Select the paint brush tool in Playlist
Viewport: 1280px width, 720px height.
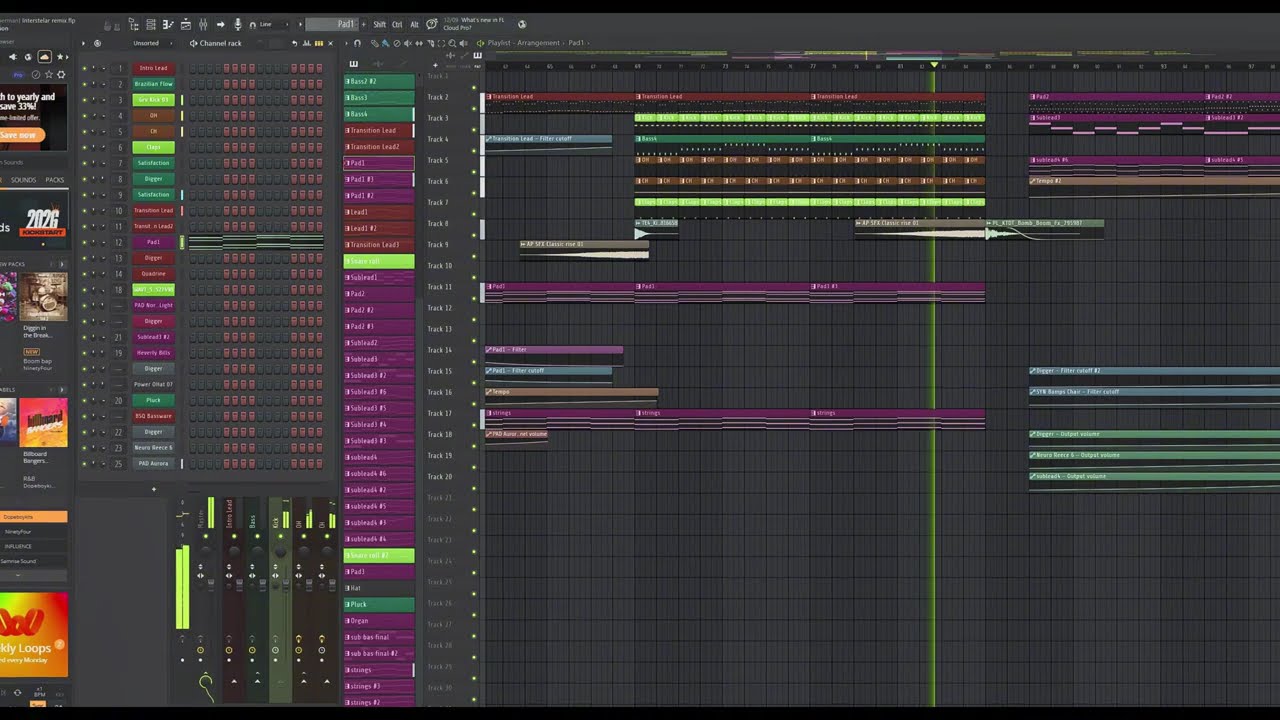coord(386,43)
